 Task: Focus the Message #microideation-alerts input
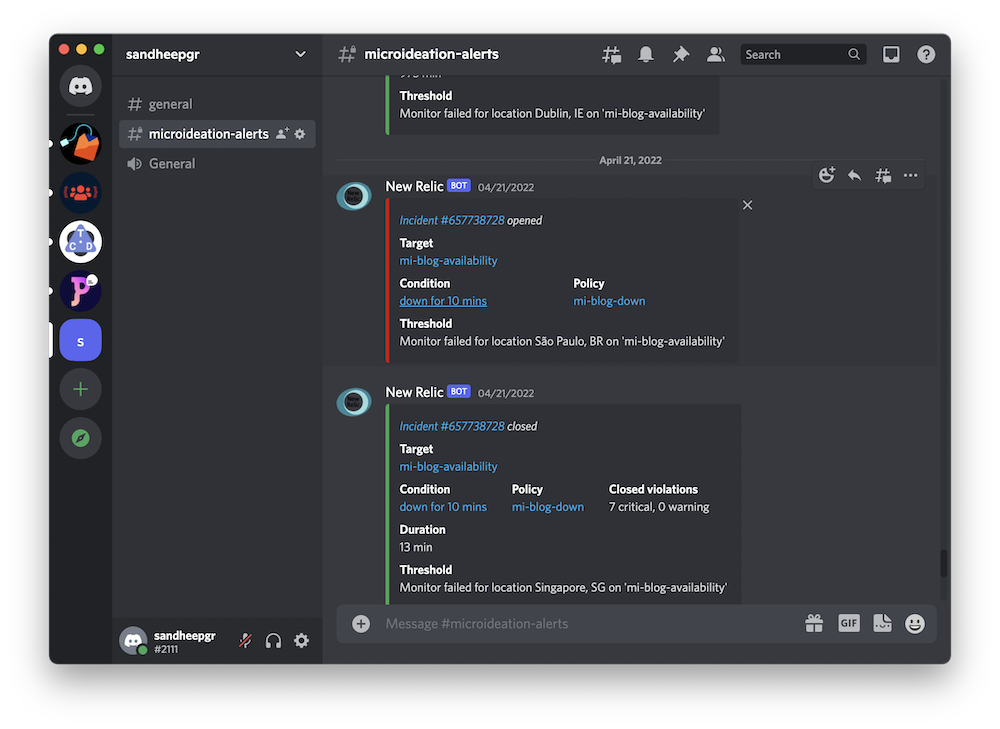point(587,624)
